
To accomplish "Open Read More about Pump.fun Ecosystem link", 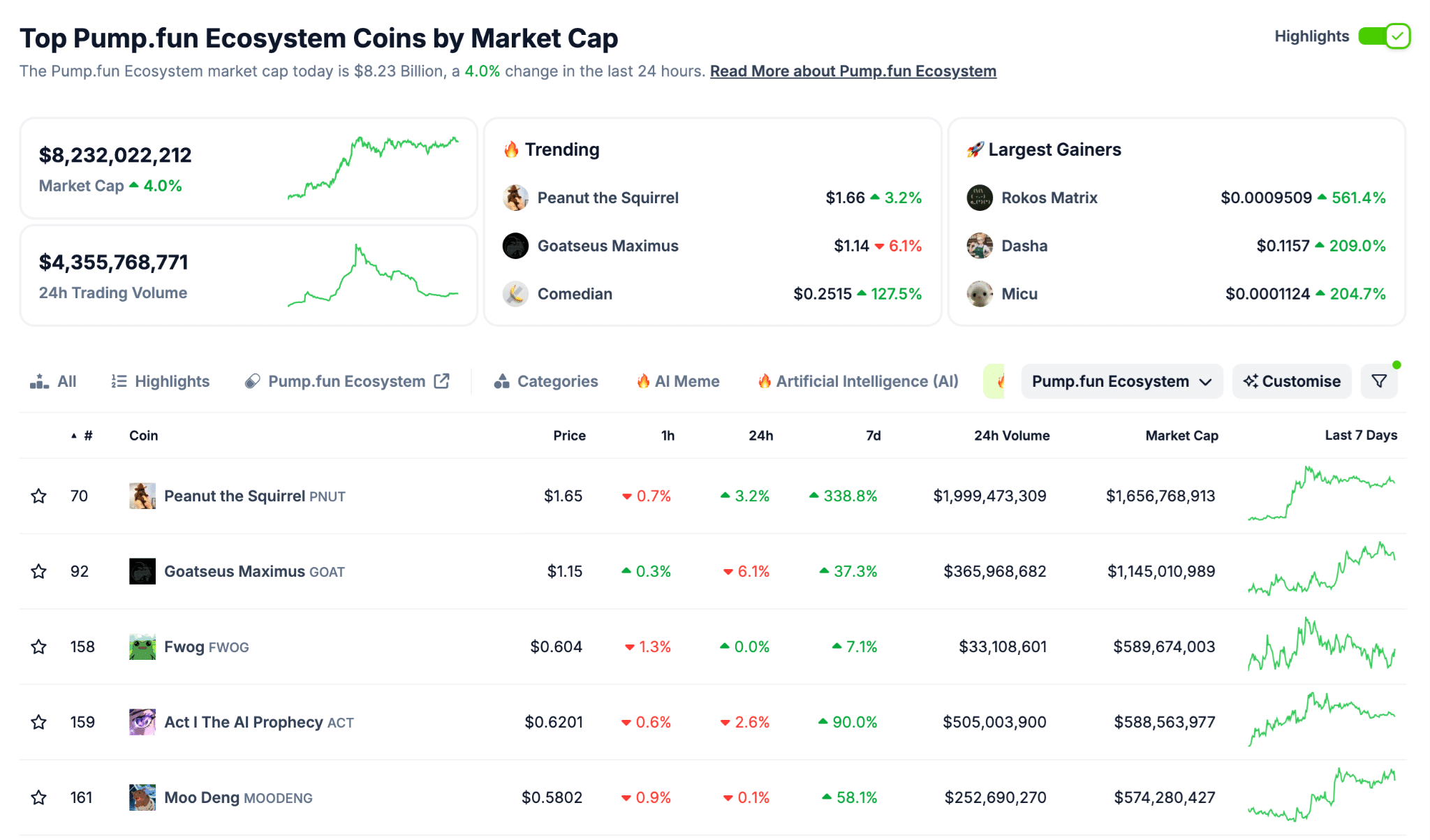I will (853, 71).
